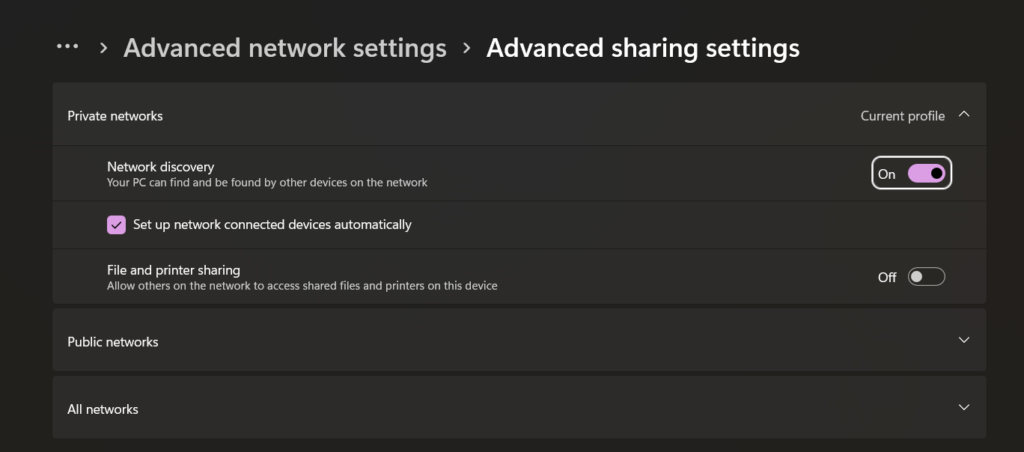Viewport: 1024px width, 452px height.
Task: Click the Current profile label
Action: pyautogui.click(x=902, y=116)
